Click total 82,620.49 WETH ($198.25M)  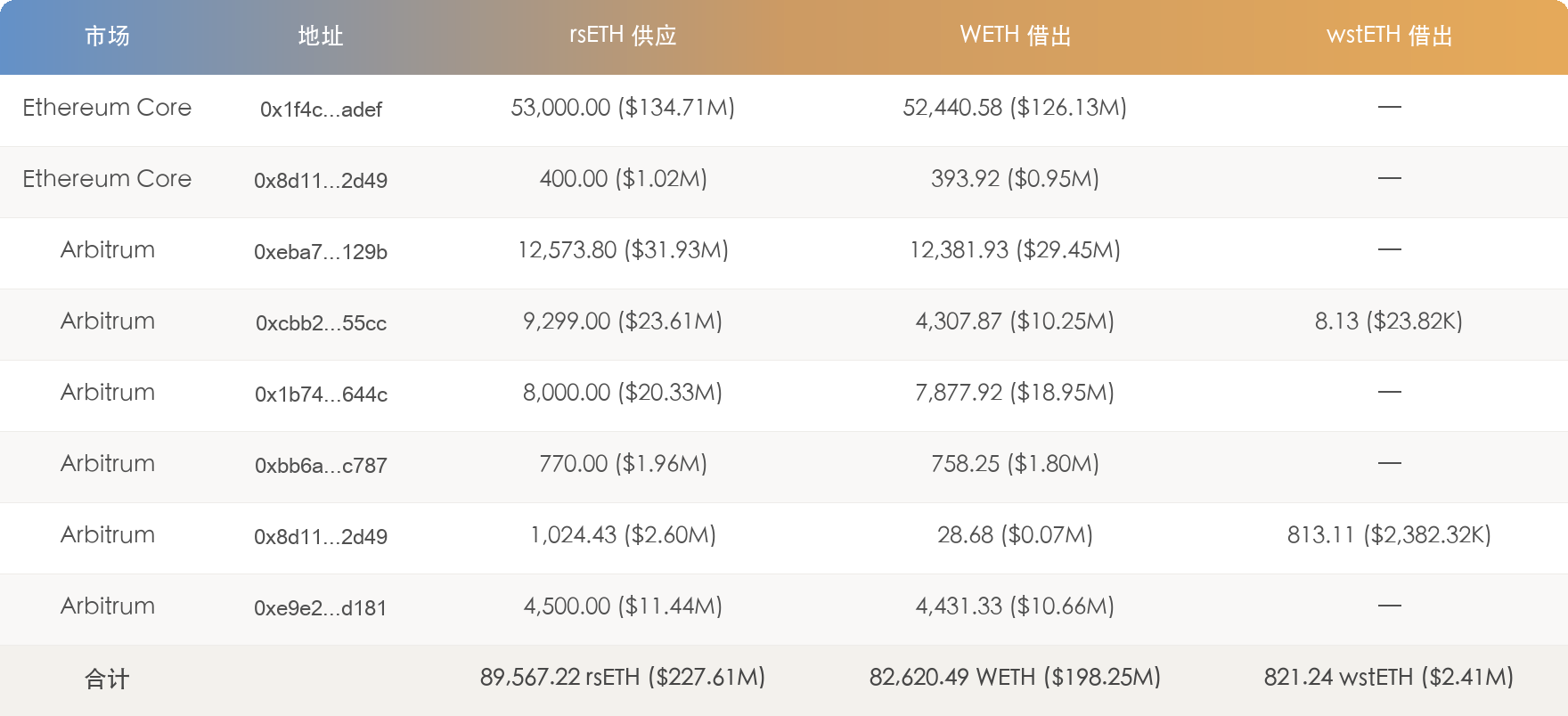1015,678
